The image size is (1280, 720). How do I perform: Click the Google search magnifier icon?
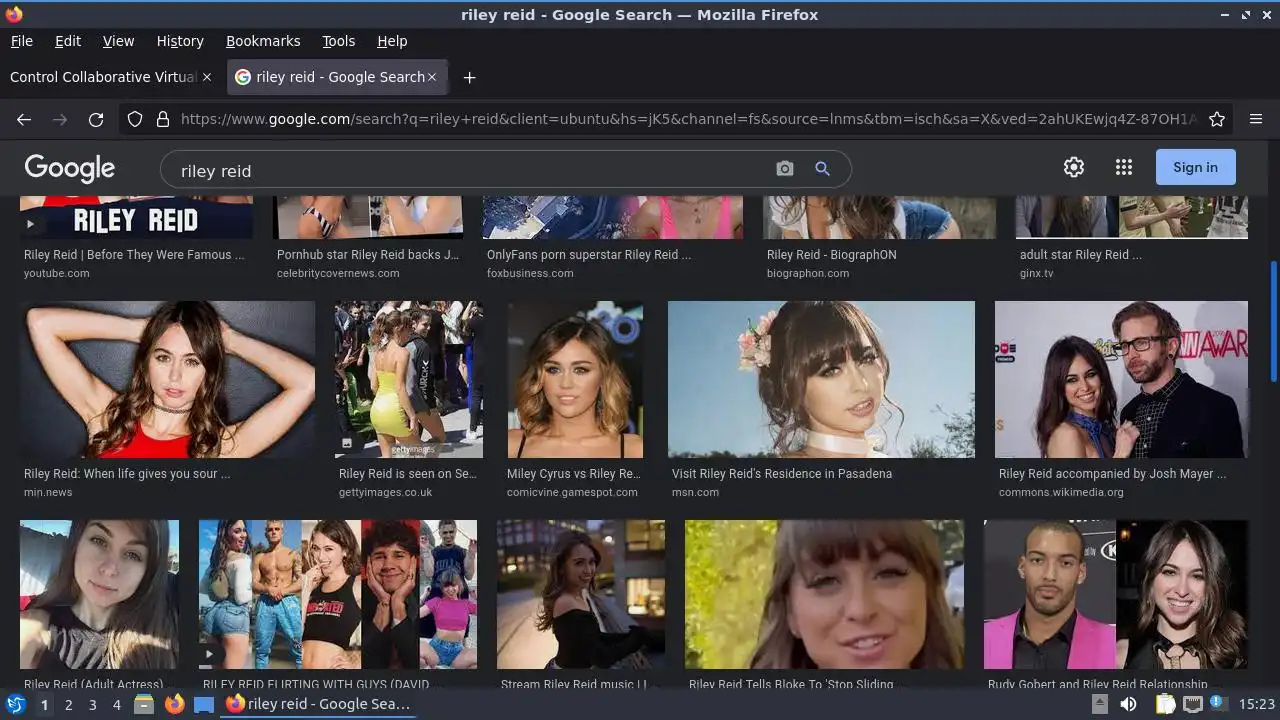coord(822,169)
